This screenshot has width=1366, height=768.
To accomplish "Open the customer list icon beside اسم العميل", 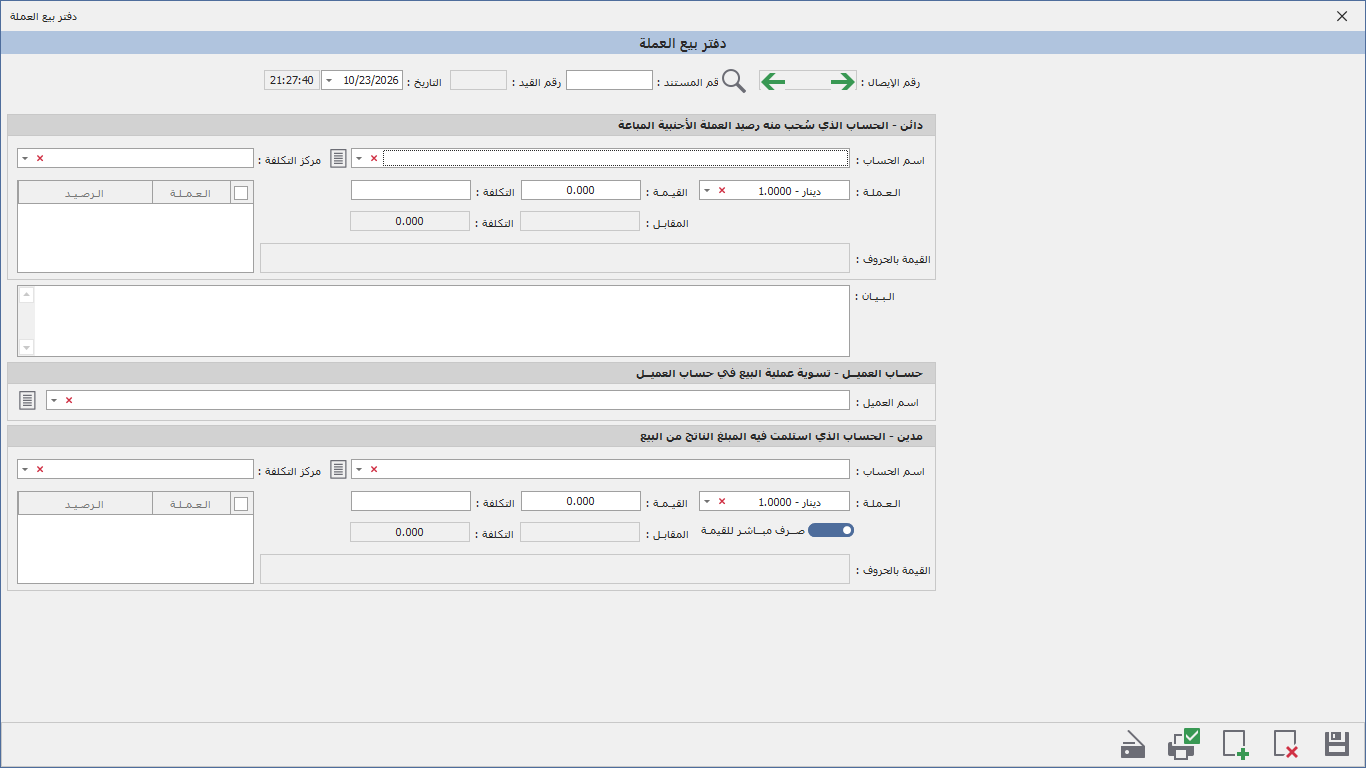I will pos(27,400).
